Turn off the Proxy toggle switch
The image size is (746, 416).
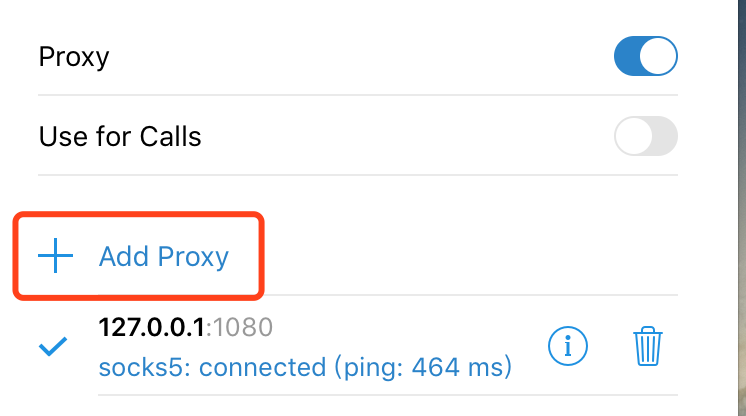[645, 56]
